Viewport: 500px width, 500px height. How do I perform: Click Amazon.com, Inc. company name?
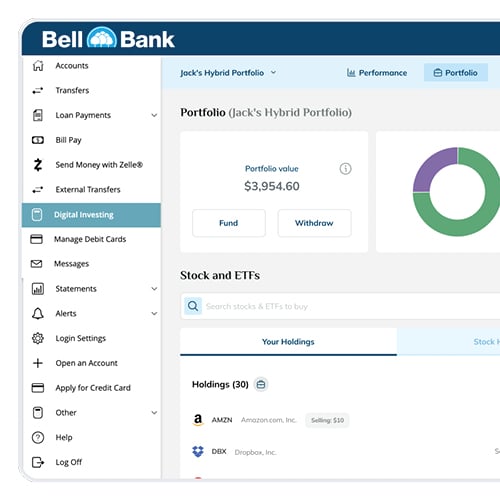point(269,420)
